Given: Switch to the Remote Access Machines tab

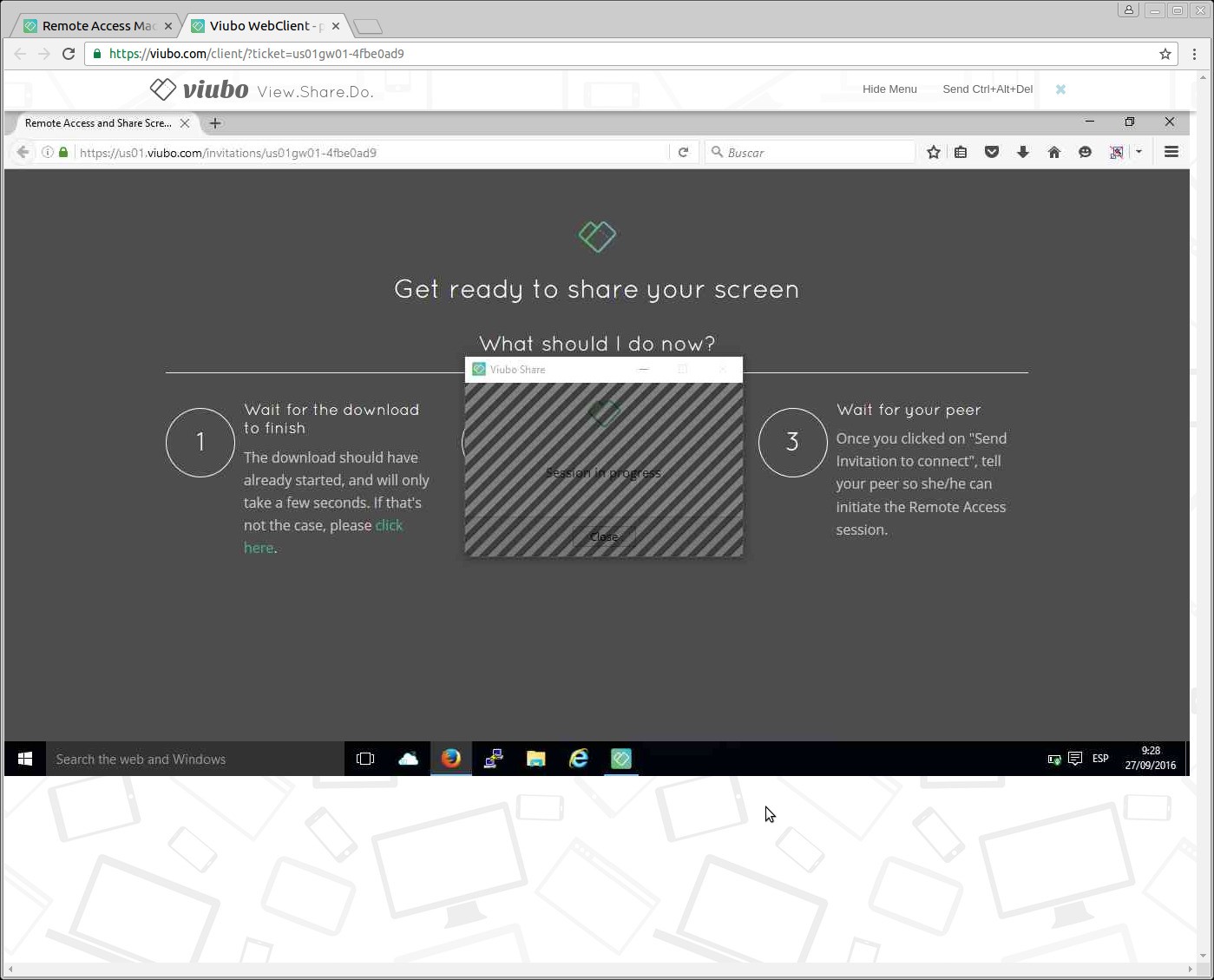Looking at the screenshot, I should 91,25.
